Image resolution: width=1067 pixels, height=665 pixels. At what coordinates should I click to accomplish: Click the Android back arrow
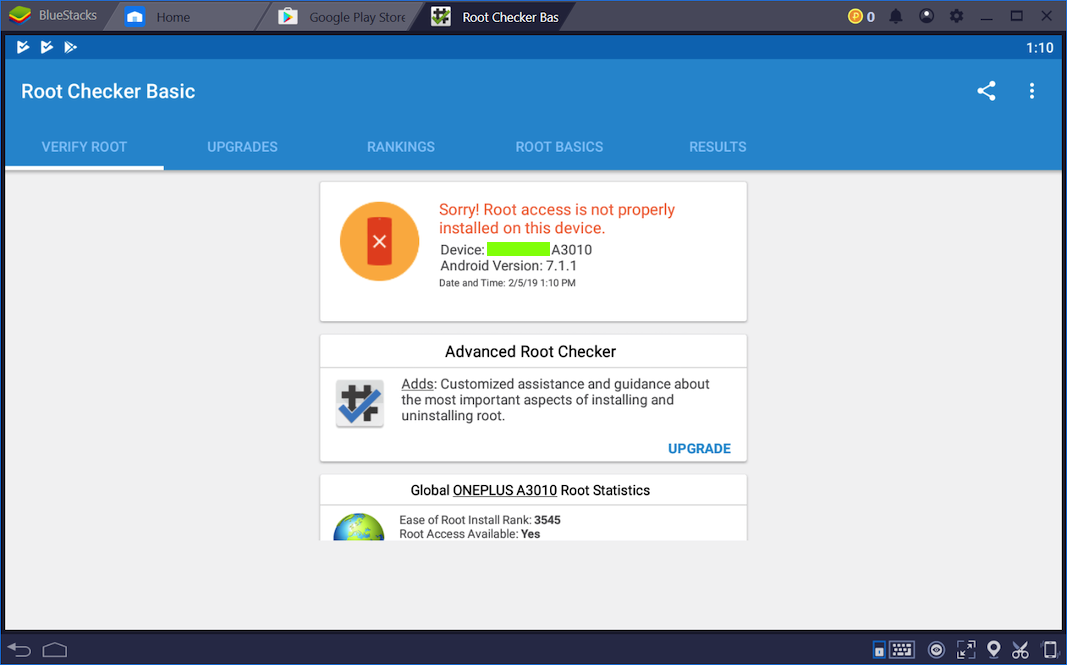(19, 650)
